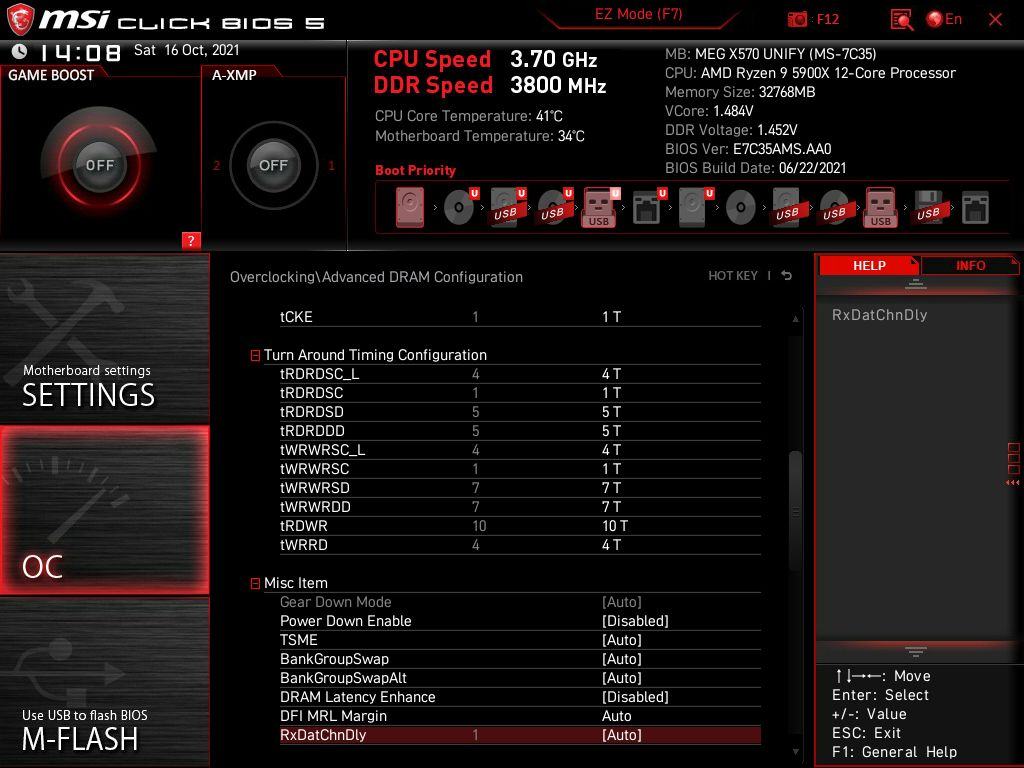The height and width of the screenshot is (768, 1024).
Task: Click the red triple-arrow favorites expander
Action: point(1012,483)
